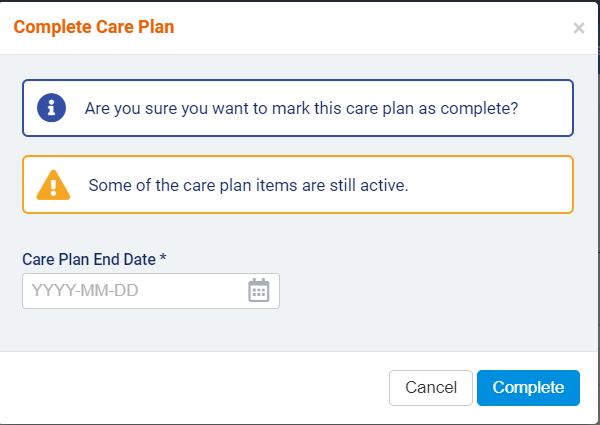Click the calendar icon in the date field
Screen dimensions: 600x425
(259, 291)
